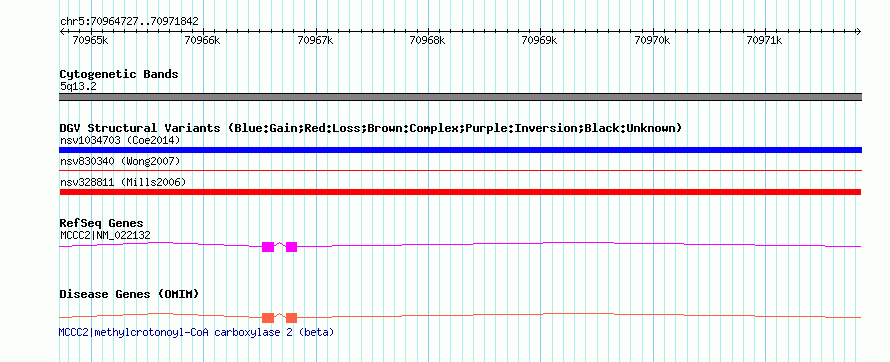Open the MCCC2|NM_022132 transcript label
Viewport: 890px width, 362px height.
click(x=106, y=235)
